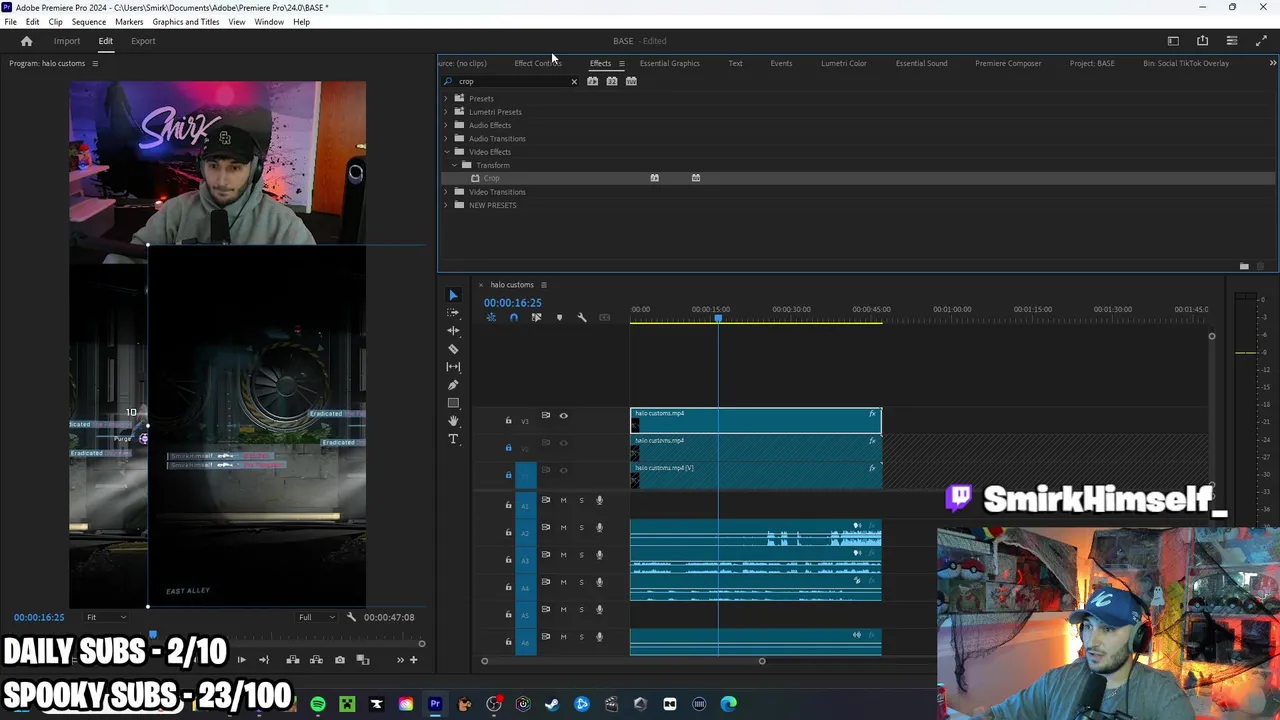Select the Type tool

[453, 439]
